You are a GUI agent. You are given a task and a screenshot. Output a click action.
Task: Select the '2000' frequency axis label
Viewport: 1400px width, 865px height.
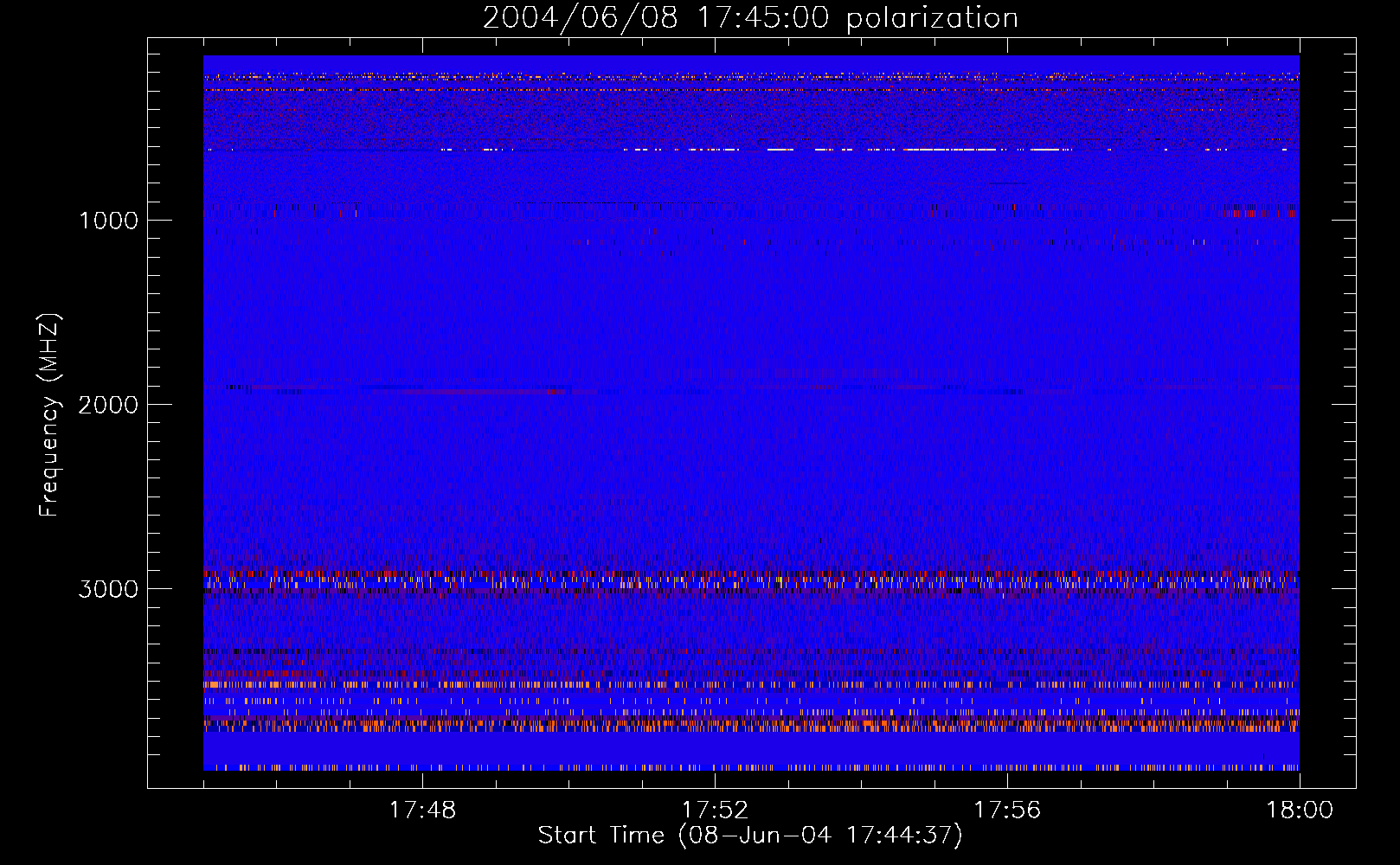(108, 405)
